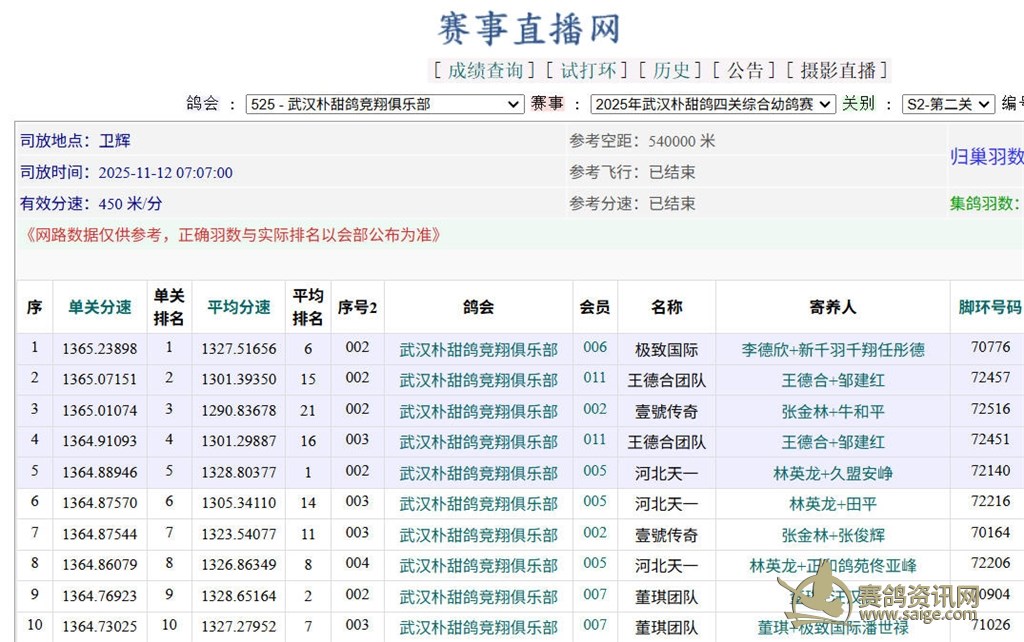Open the 公告 announcements link
Image resolution: width=1024 pixels, height=642 pixels.
[744, 70]
